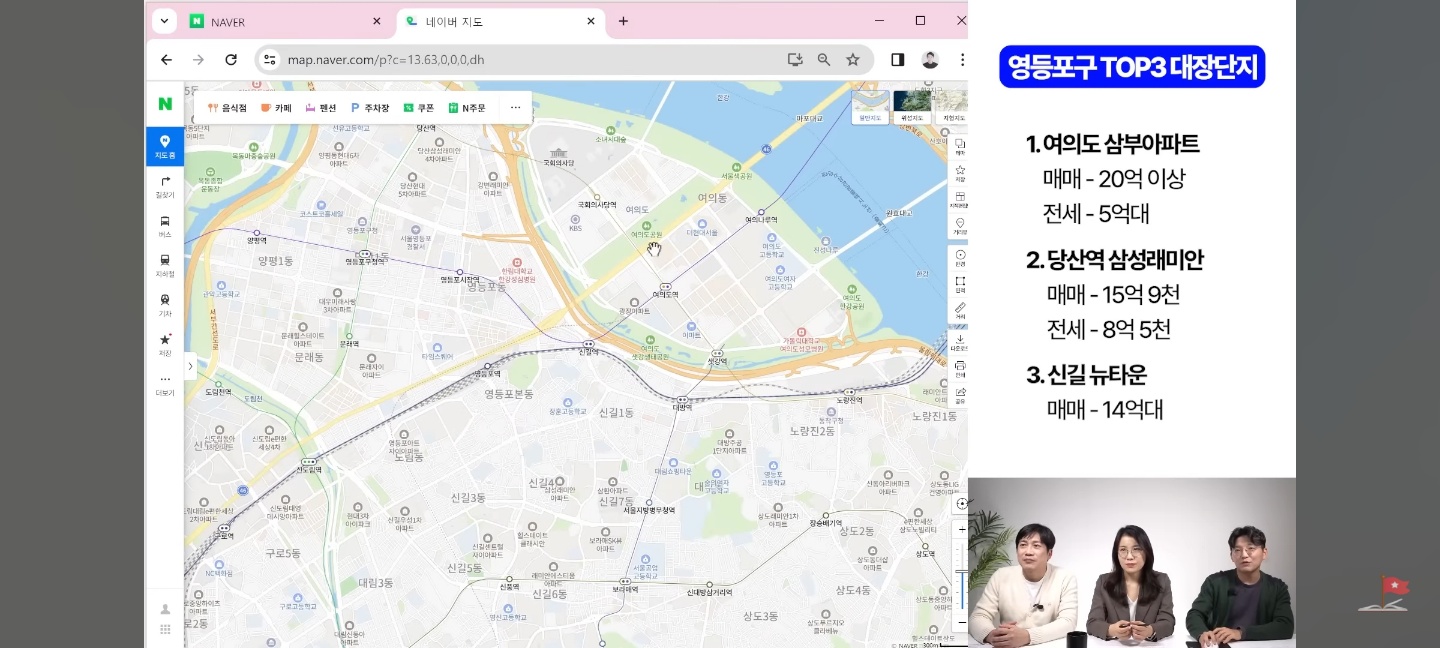Filter map by 펜션 pensions
This screenshot has width=1440, height=648.
pos(321,108)
